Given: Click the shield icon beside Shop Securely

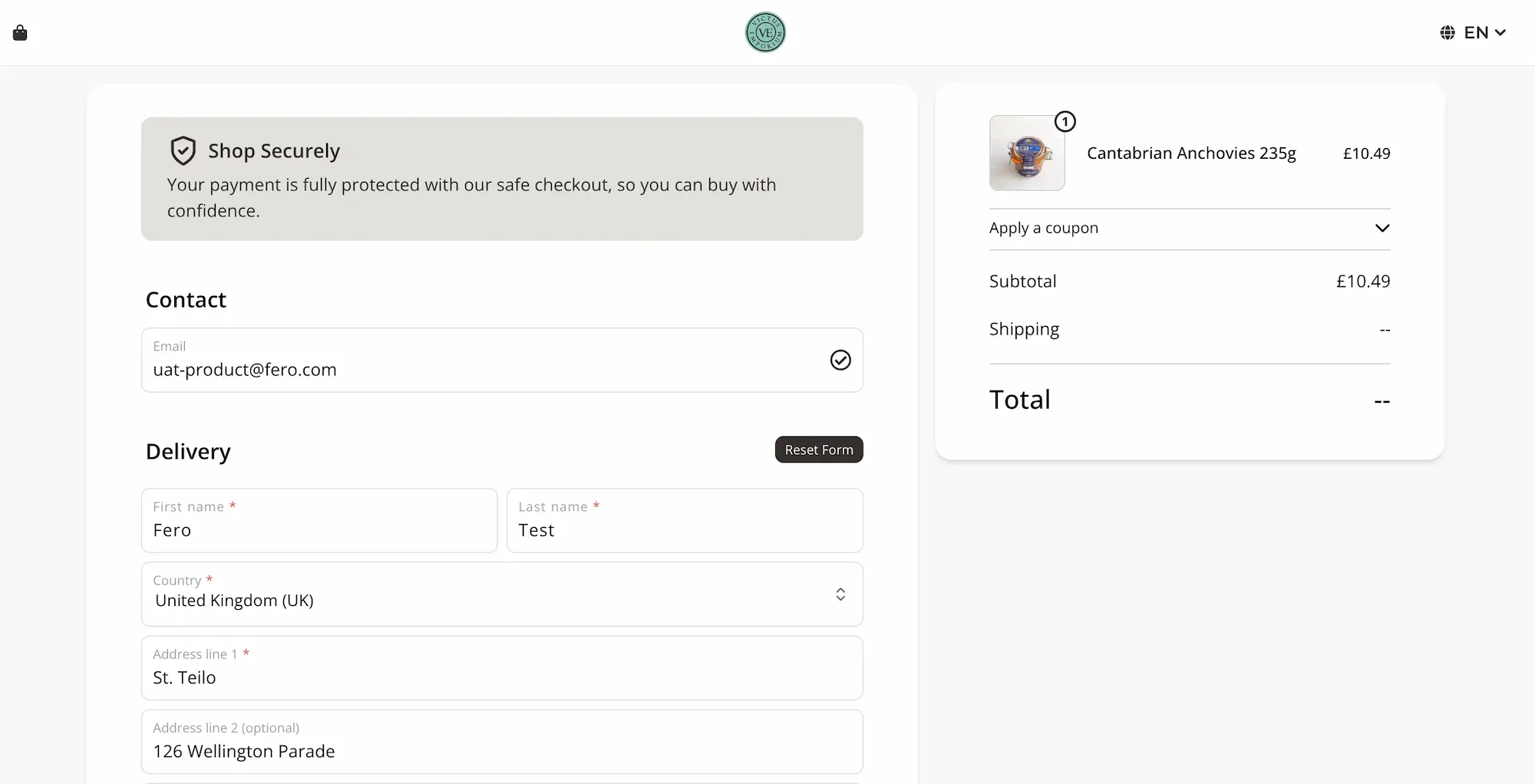Looking at the screenshot, I should coord(183,151).
